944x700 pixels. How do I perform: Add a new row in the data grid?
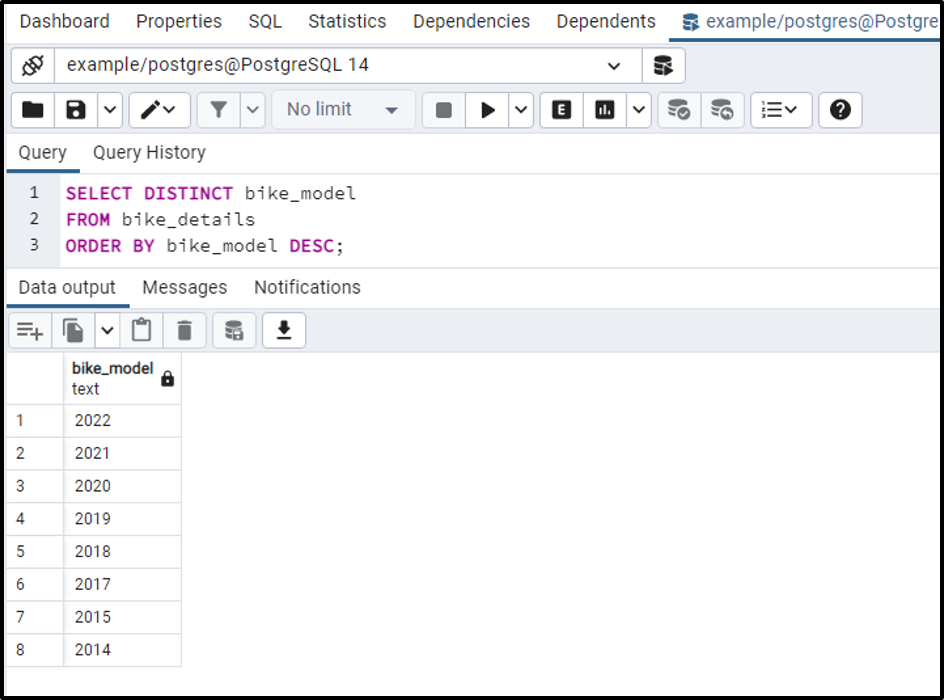pos(28,330)
